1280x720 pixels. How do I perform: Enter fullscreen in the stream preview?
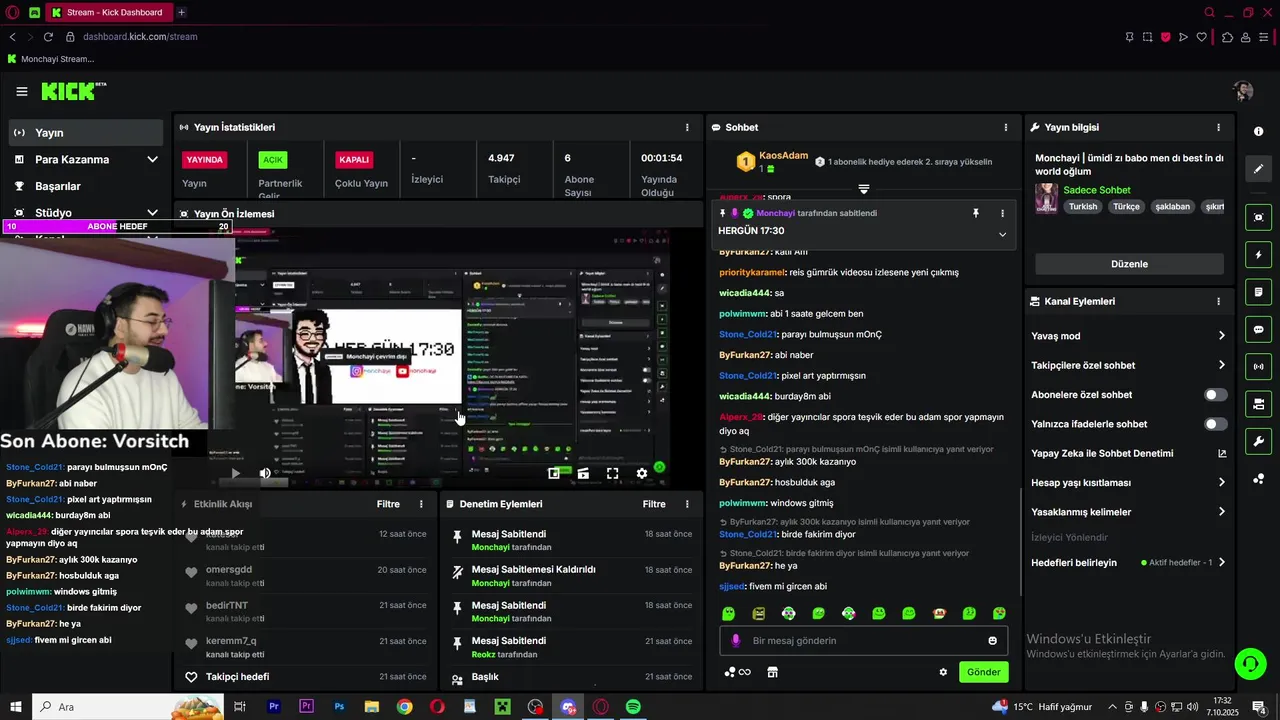coord(612,473)
